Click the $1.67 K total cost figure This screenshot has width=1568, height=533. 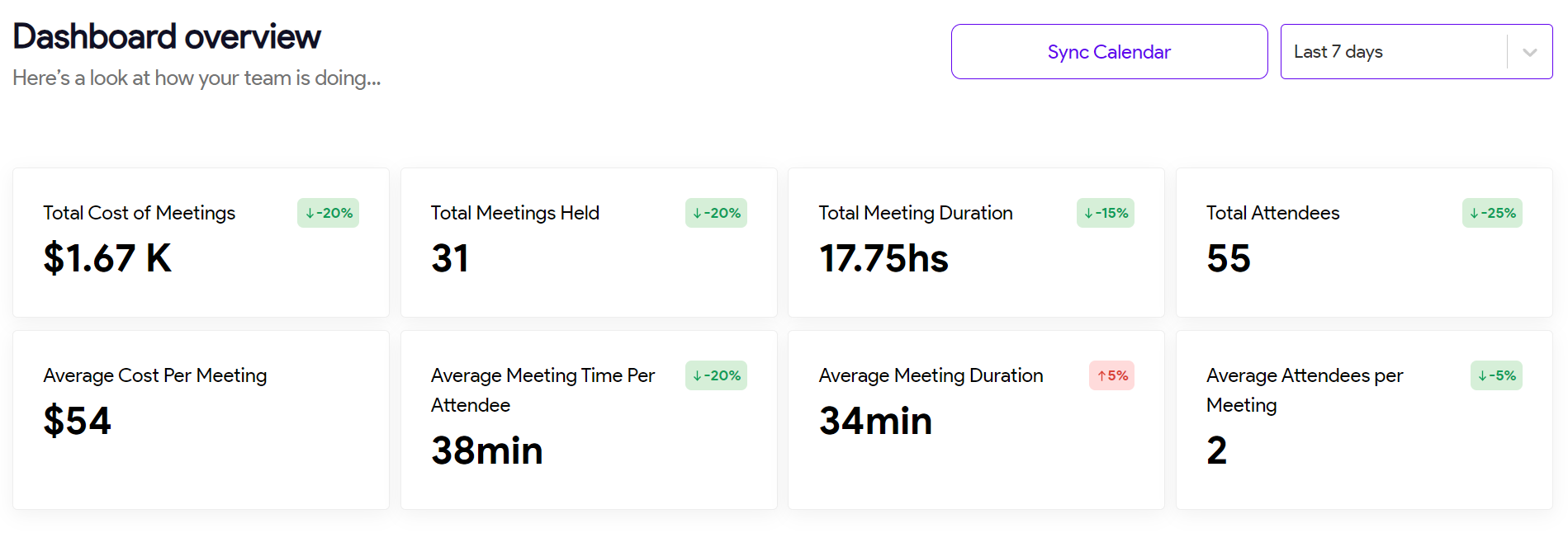107,258
